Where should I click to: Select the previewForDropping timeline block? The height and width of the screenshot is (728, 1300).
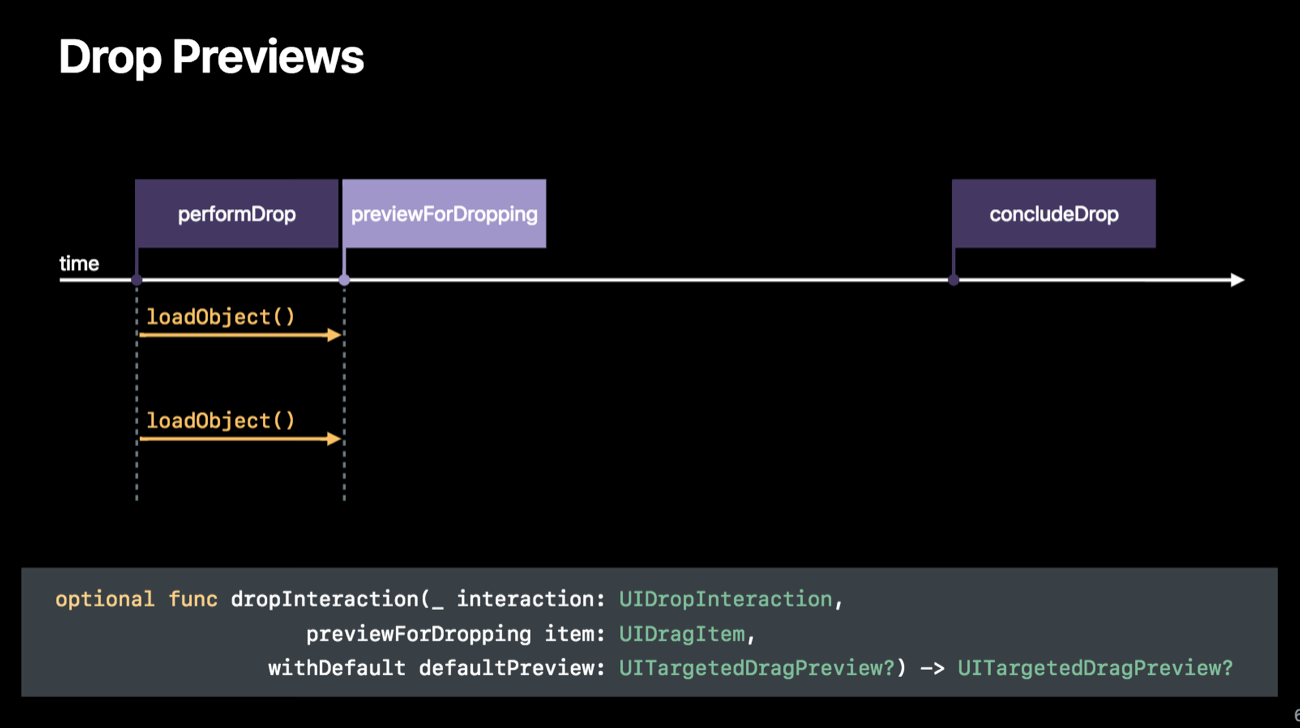[444, 213]
